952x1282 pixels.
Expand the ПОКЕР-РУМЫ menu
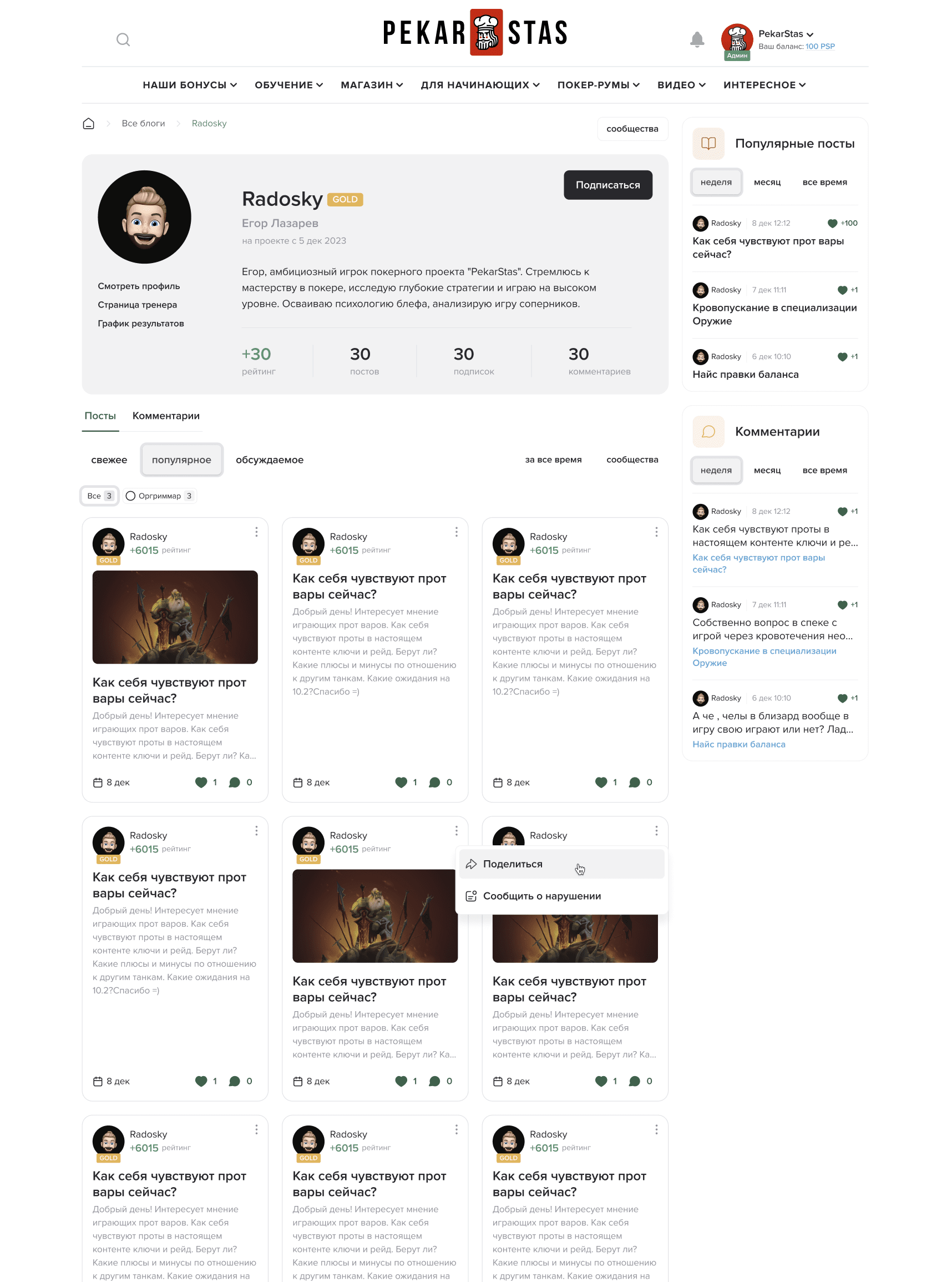(598, 85)
